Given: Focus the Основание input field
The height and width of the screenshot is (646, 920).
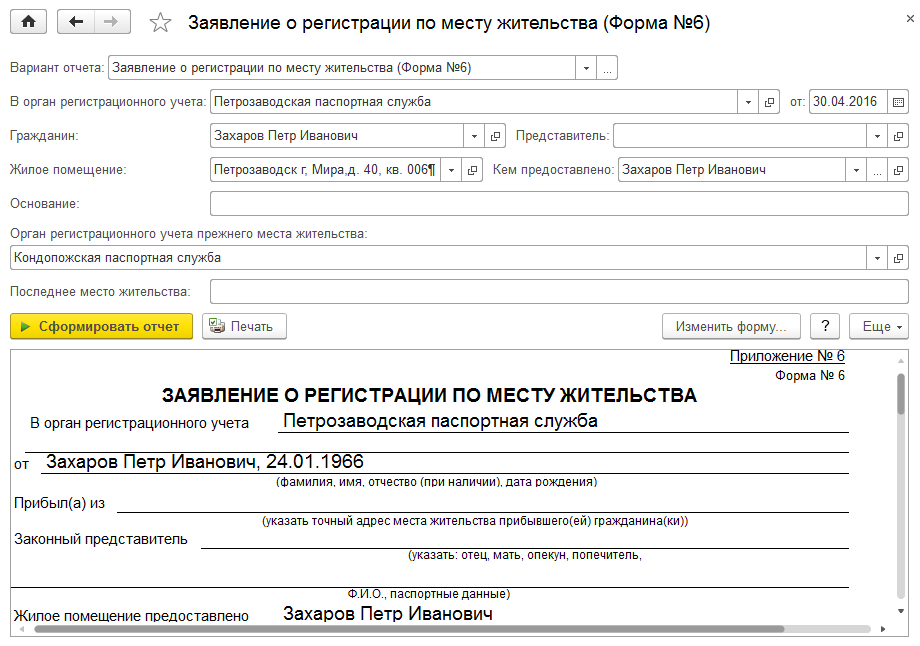Looking at the screenshot, I should 559,204.
